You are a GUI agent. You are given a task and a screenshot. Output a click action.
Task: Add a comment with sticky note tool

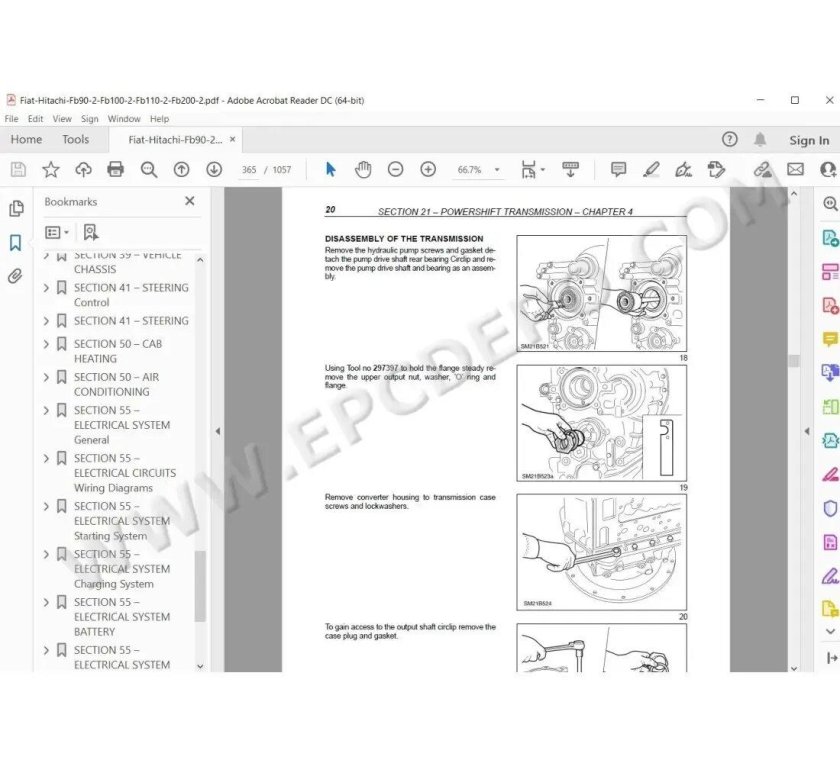tap(618, 169)
